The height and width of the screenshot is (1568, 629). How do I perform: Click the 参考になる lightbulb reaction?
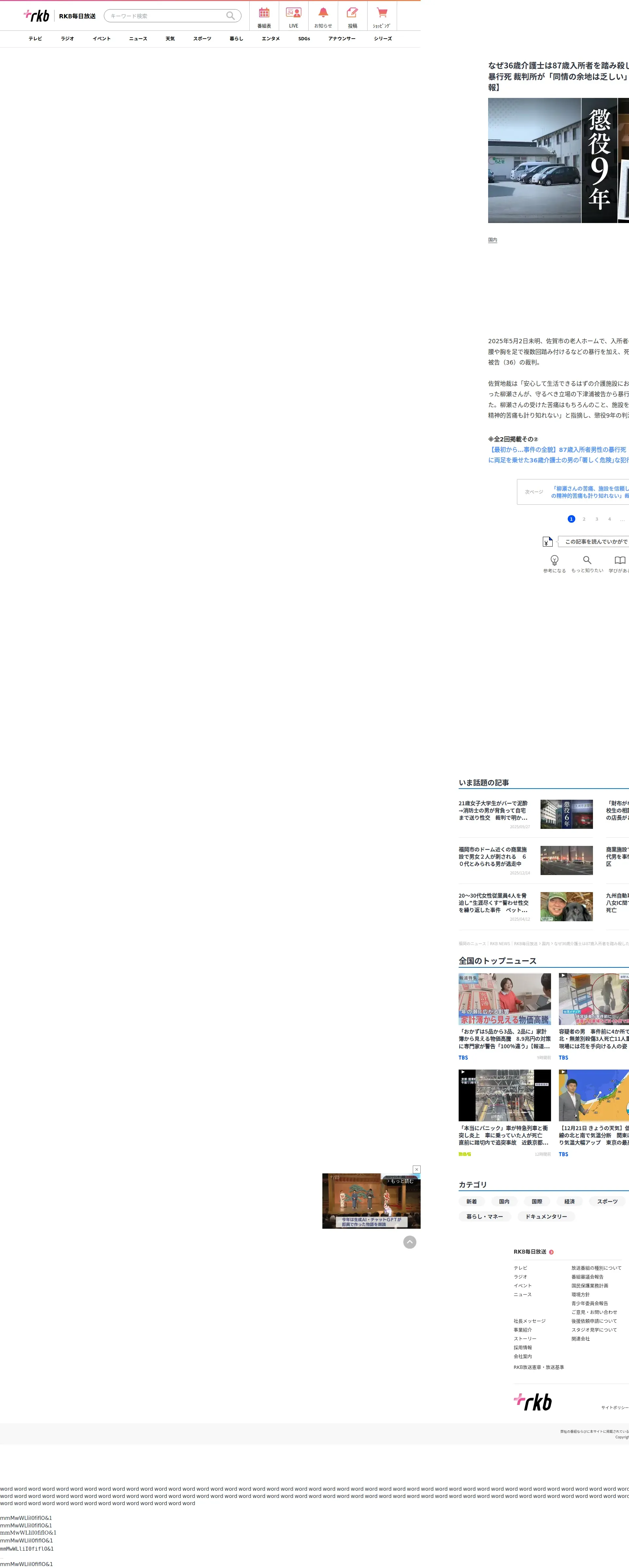click(x=554, y=562)
